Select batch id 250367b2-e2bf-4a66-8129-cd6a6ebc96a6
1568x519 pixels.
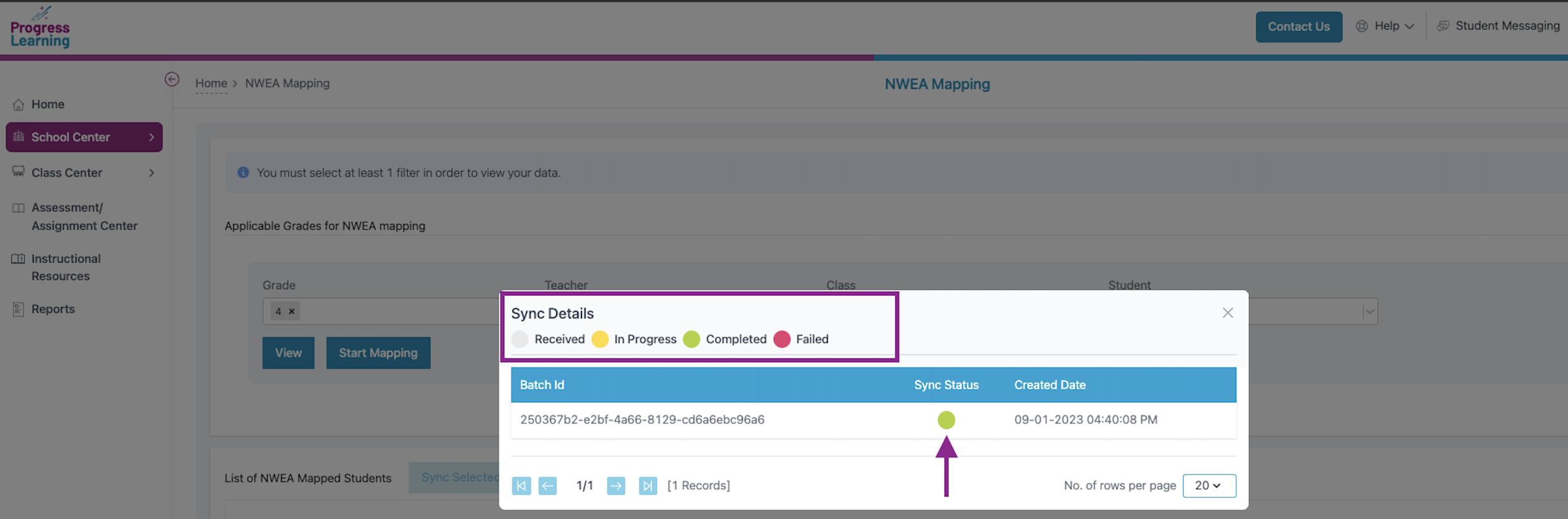(x=642, y=420)
